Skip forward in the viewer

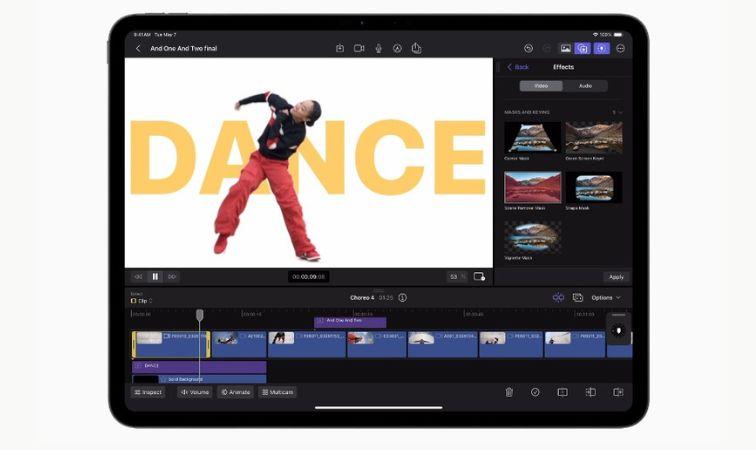(x=172, y=276)
